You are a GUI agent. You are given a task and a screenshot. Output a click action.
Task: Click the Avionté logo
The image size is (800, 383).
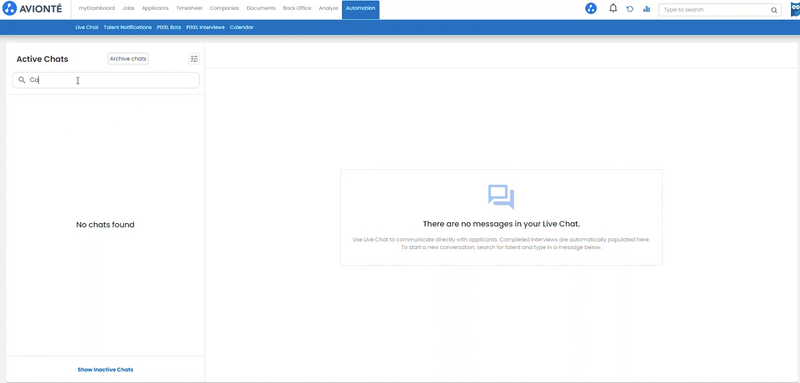coord(32,9)
